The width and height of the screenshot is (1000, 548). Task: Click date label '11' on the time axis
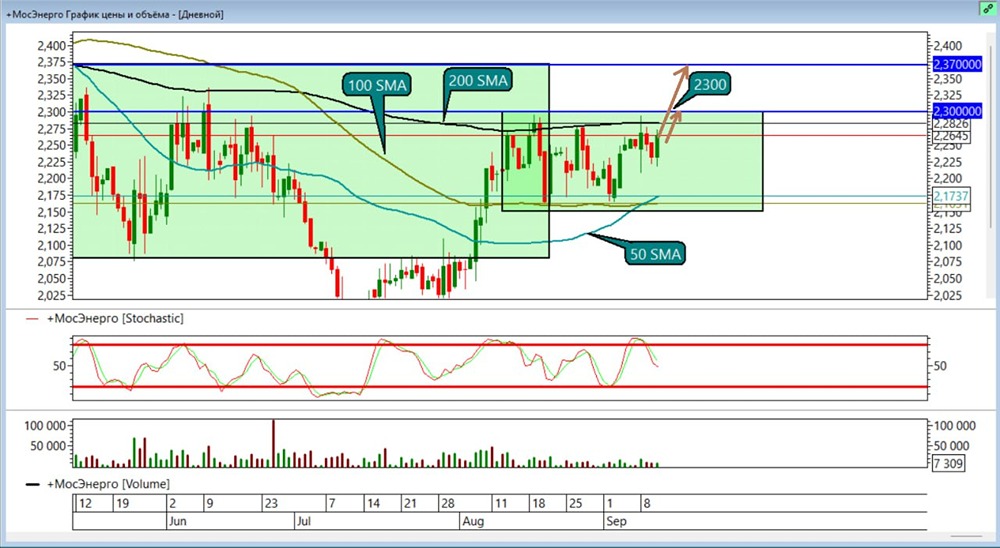501,503
